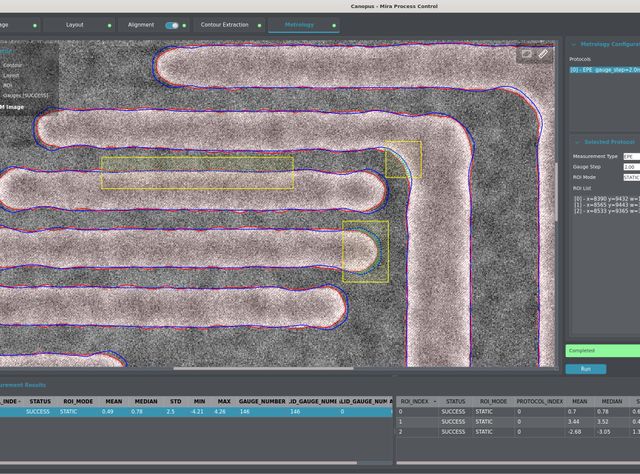The image size is (640, 474).
Task: Click the Layout step status indicator dot
Action: click(x=109, y=25)
